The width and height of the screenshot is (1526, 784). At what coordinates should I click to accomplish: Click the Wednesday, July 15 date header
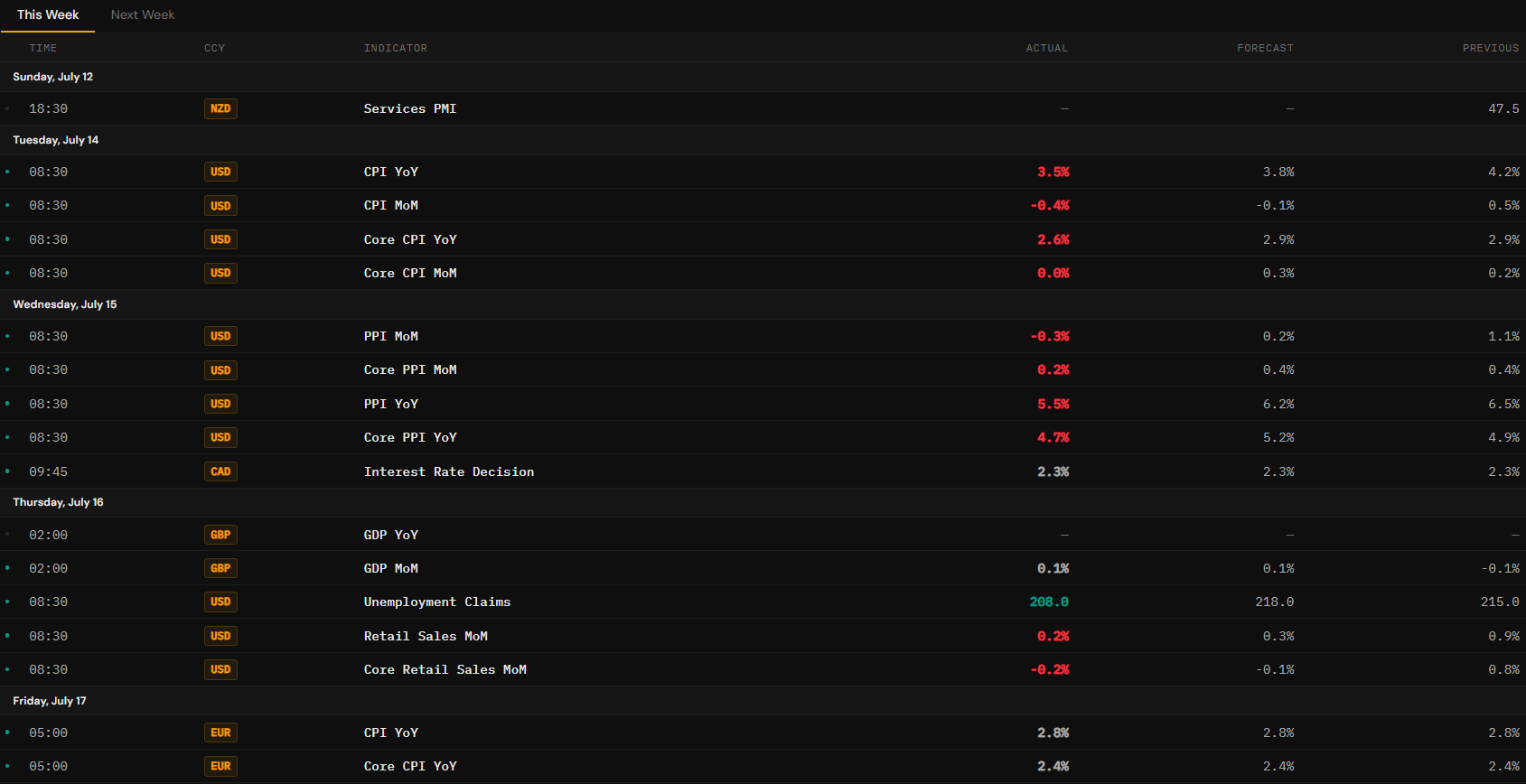coord(65,304)
